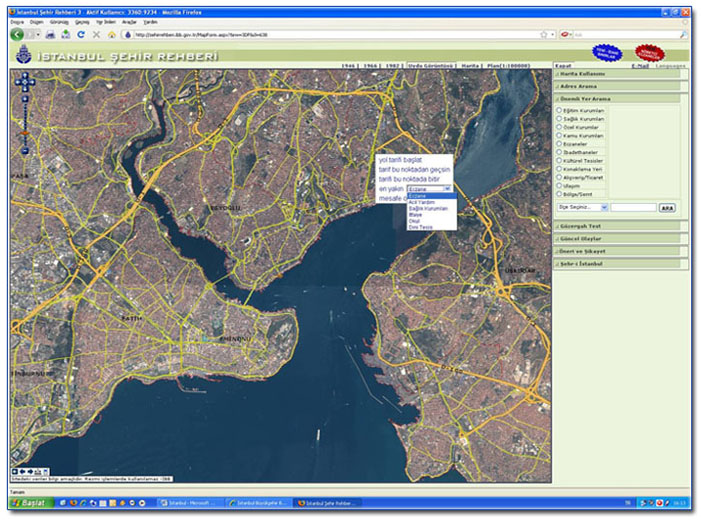Pan the map up with arrow control
This screenshot has width=701, height=520.
tap(25, 75)
